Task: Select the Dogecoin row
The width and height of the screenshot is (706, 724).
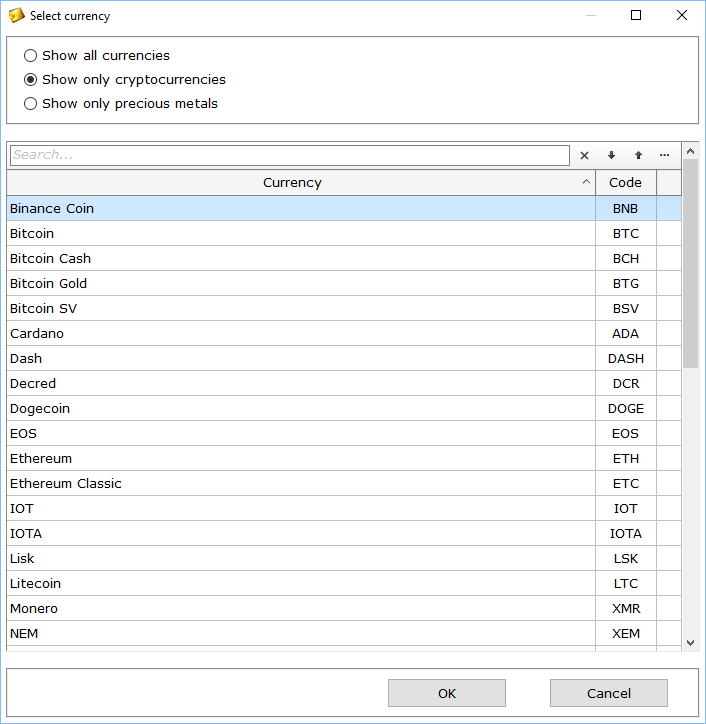Action: click(344, 408)
